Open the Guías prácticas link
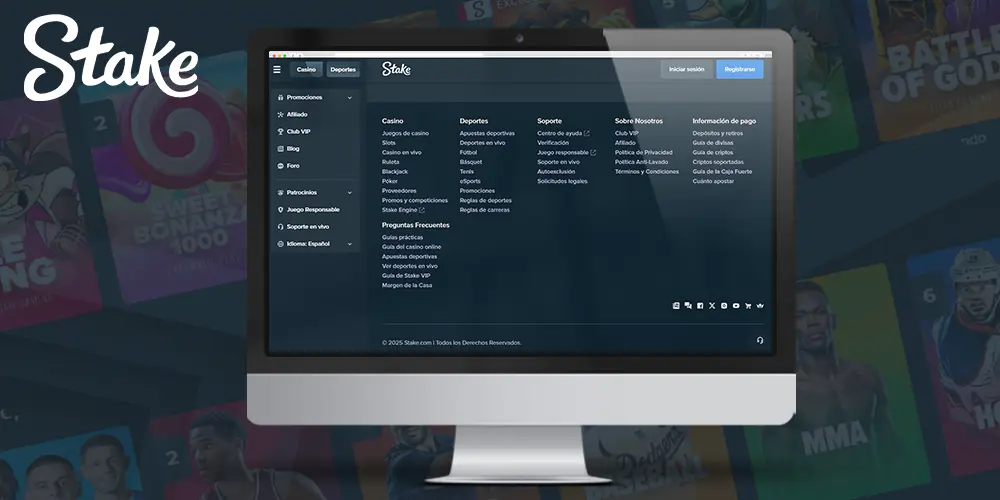 402,237
